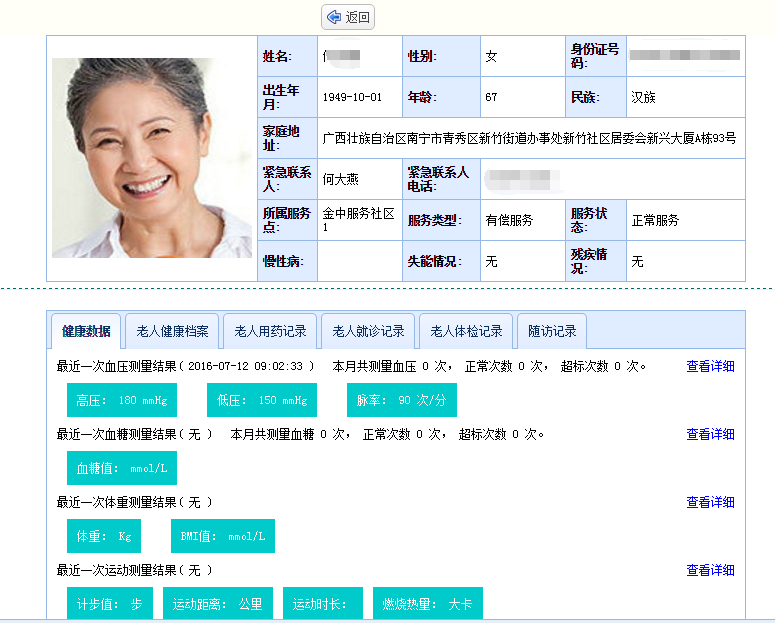This screenshot has height=623, width=775.
Task: Open 查看详细 for weight measurement
Action: [x=710, y=502]
